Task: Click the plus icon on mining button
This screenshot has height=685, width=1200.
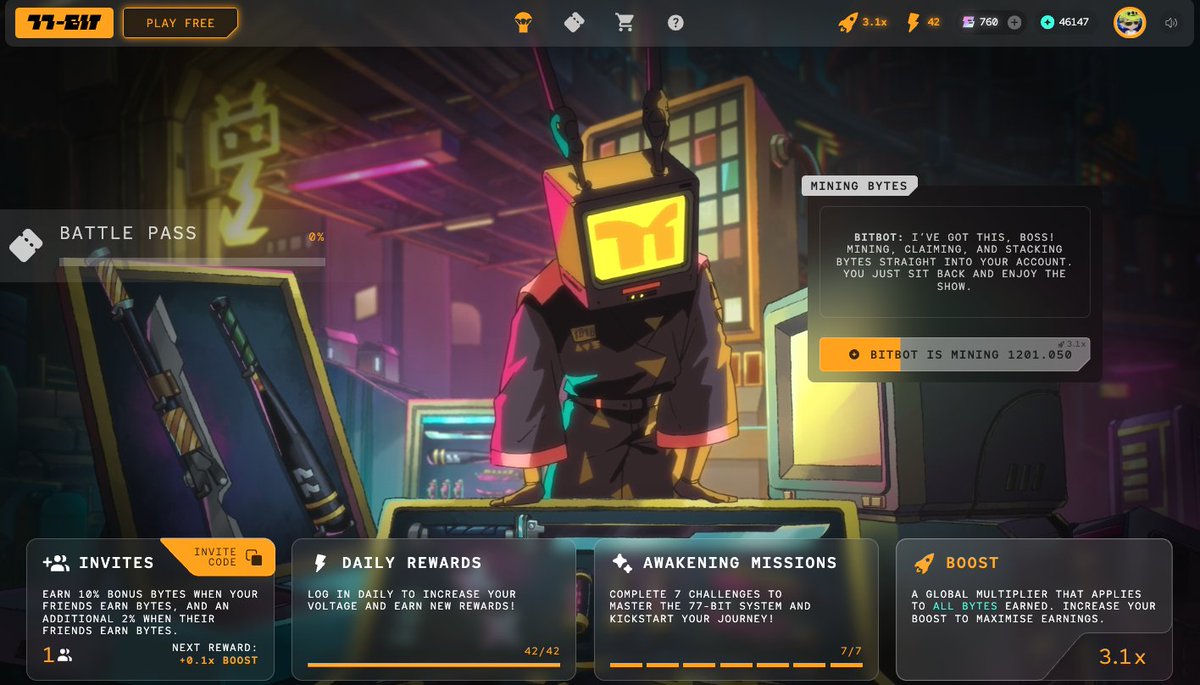Action: pos(853,354)
